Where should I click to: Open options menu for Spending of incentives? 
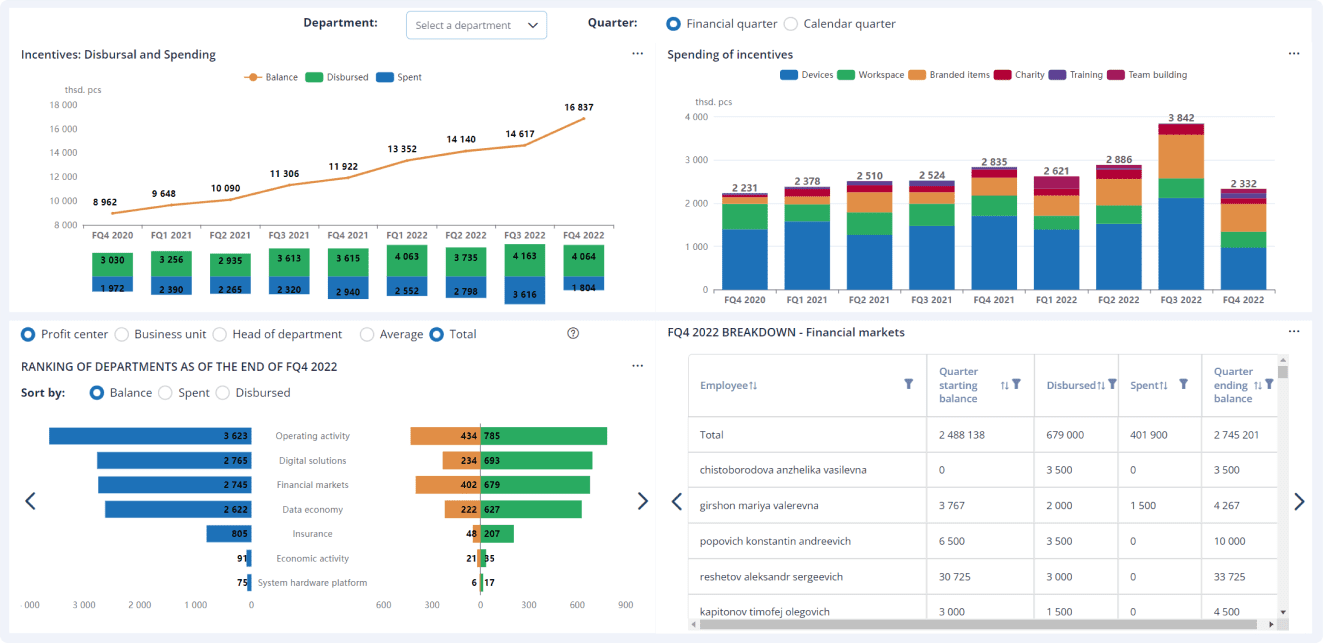(x=1294, y=54)
